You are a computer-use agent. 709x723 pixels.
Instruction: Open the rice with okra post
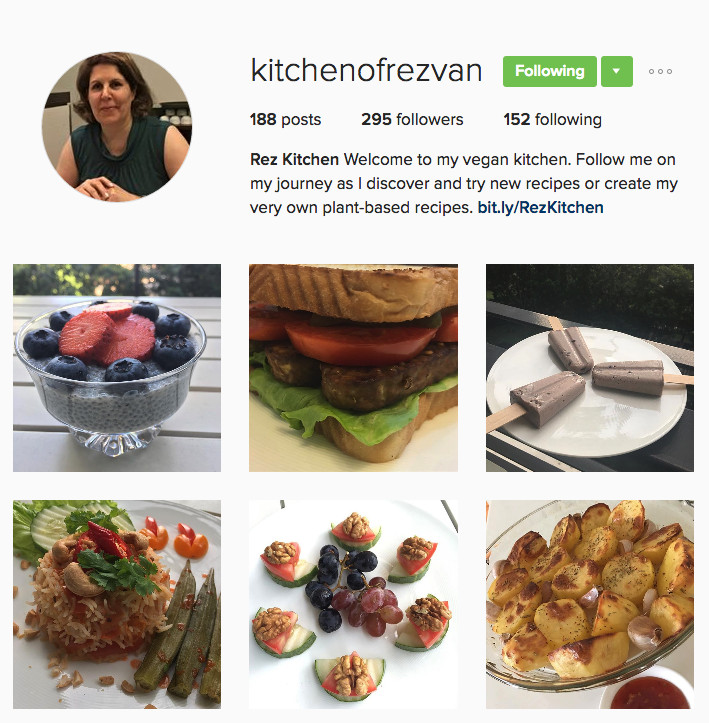pyautogui.click(x=117, y=604)
